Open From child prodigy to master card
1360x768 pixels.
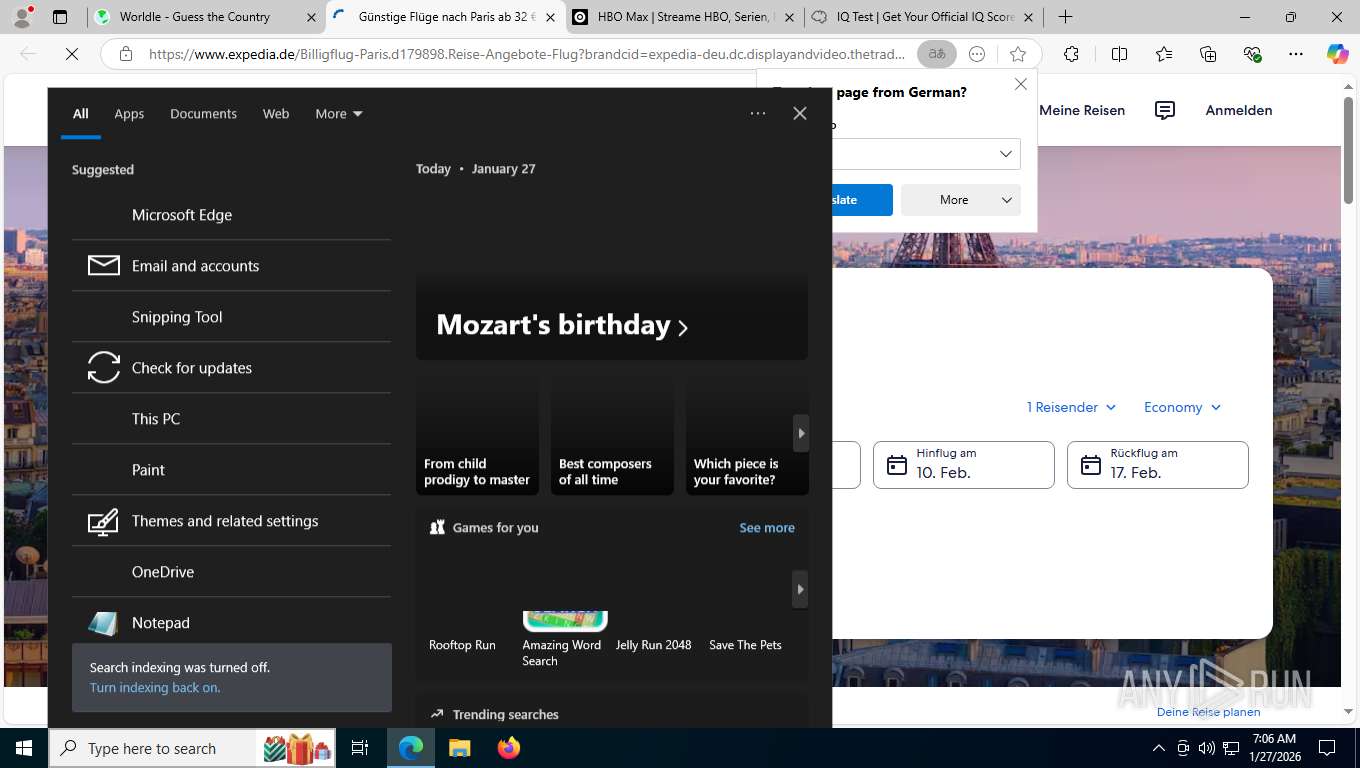coord(477,433)
